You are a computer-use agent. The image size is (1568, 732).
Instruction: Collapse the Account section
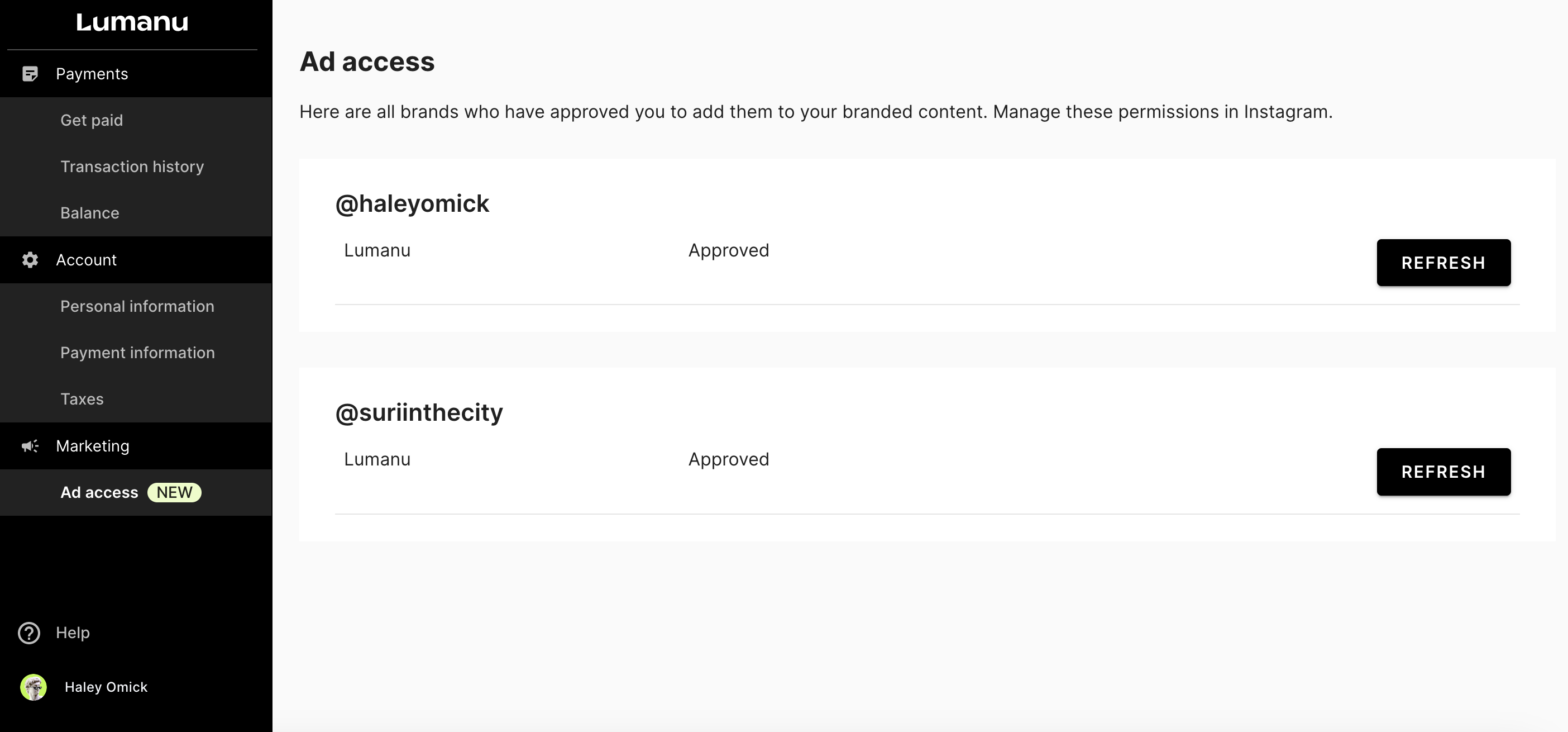tap(87, 260)
